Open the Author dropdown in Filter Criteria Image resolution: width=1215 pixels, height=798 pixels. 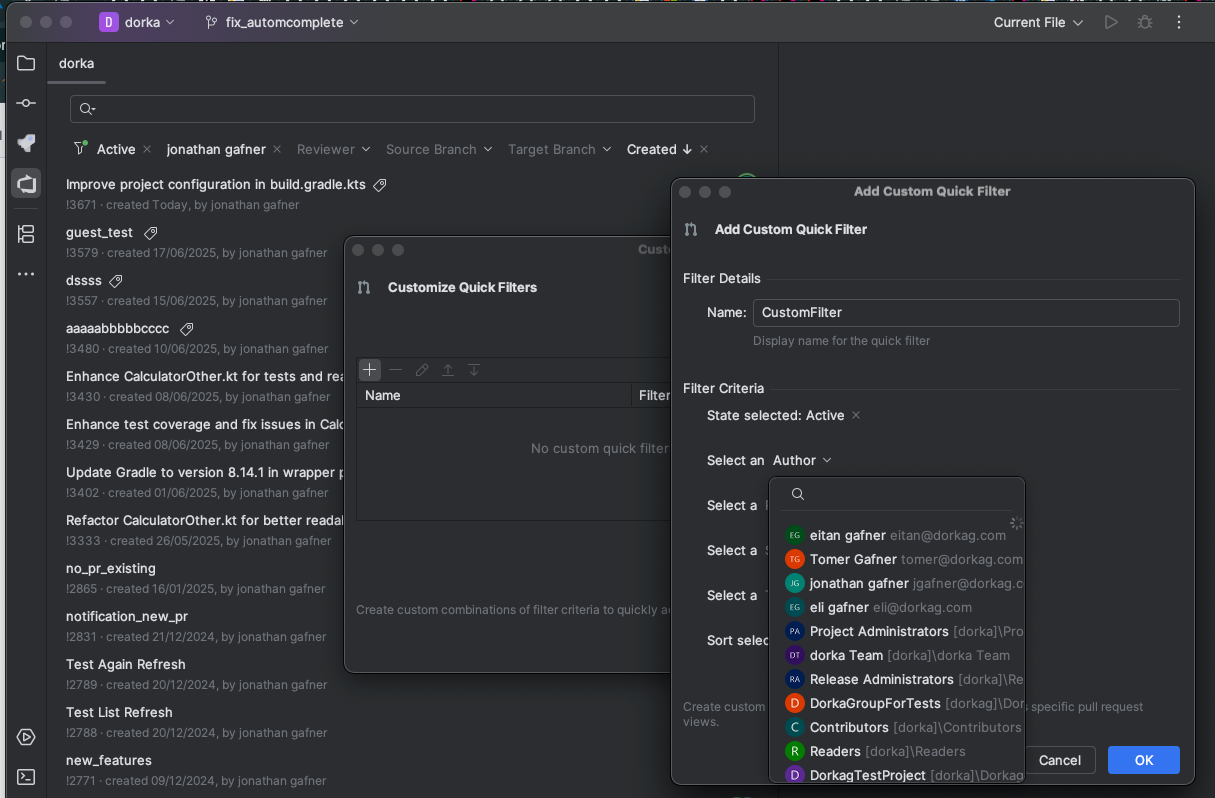click(802, 460)
